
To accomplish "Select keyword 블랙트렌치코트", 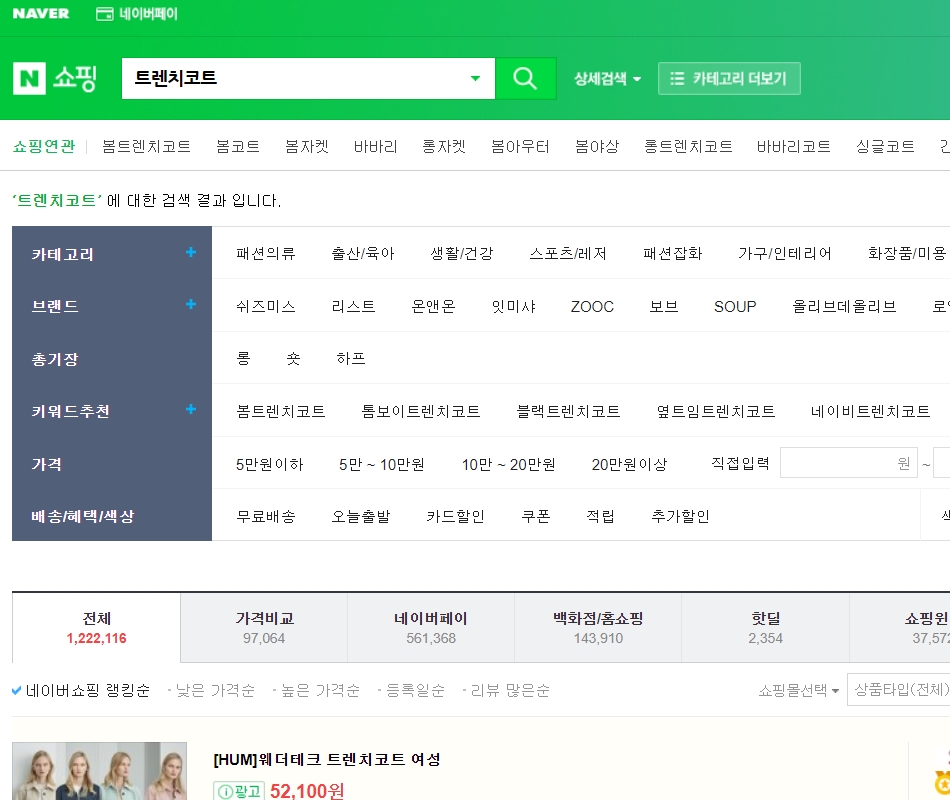I will pyautogui.click(x=568, y=412).
